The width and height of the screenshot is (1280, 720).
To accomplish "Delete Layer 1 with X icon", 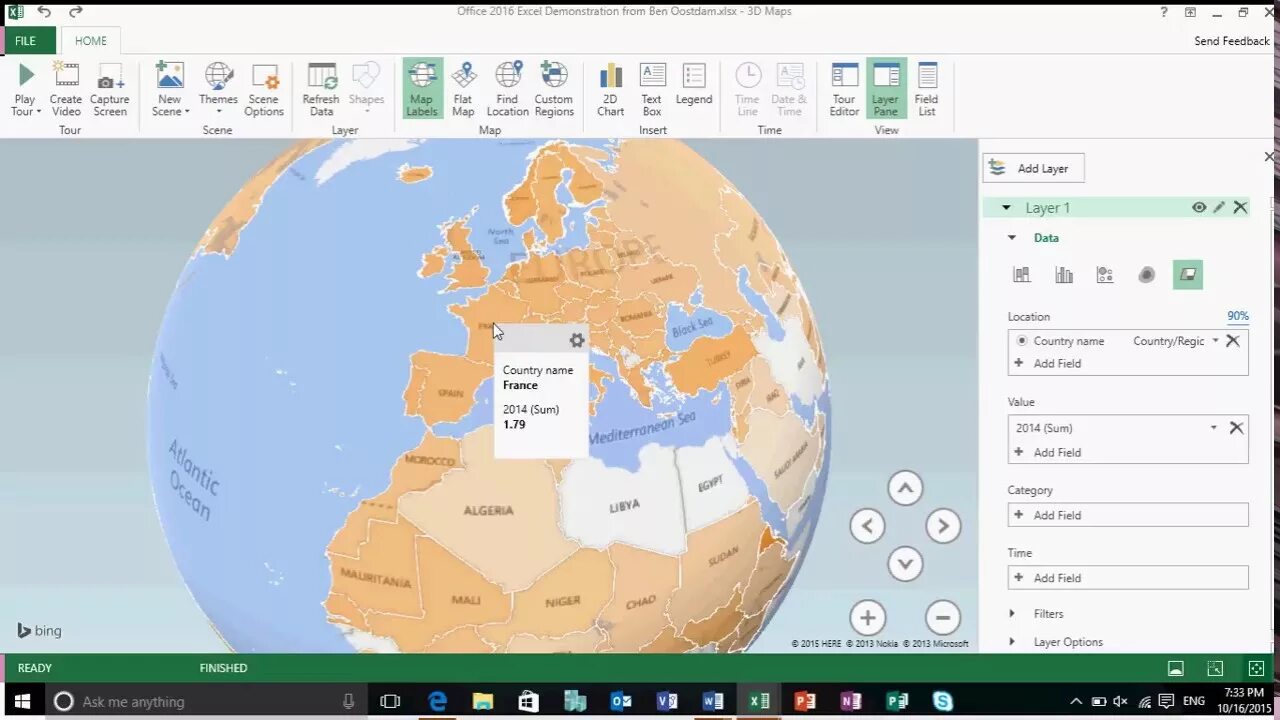I will 1240,207.
